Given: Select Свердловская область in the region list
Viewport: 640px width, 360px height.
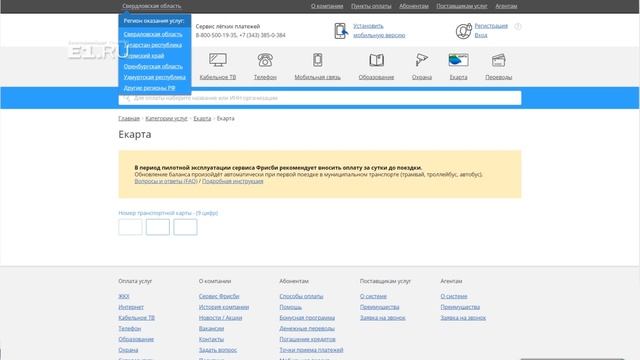Looking at the screenshot, I should pos(153,34).
